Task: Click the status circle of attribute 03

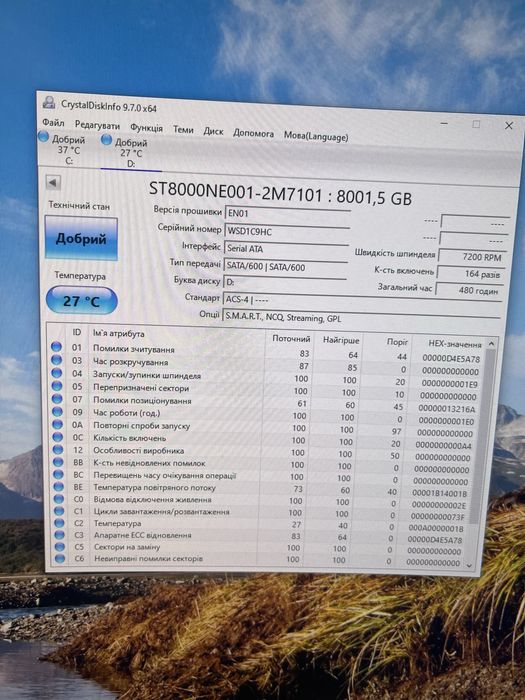Action: pyautogui.click(x=56, y=359)
